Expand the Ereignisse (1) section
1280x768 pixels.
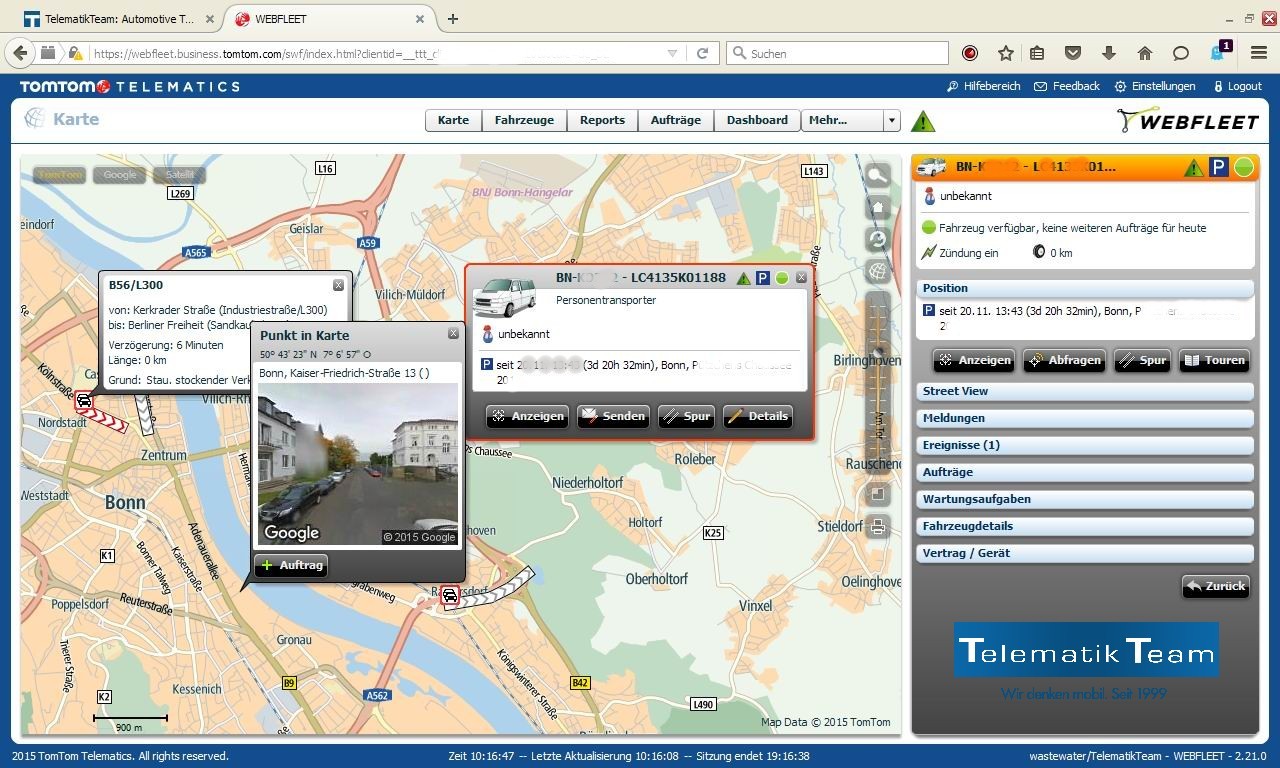pos(1085,445)
